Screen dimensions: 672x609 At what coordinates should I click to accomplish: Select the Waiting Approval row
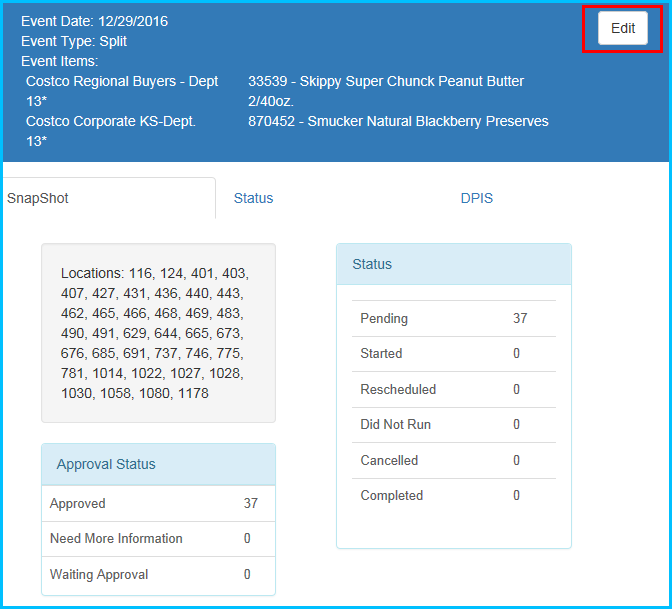(x=158, y=575)
